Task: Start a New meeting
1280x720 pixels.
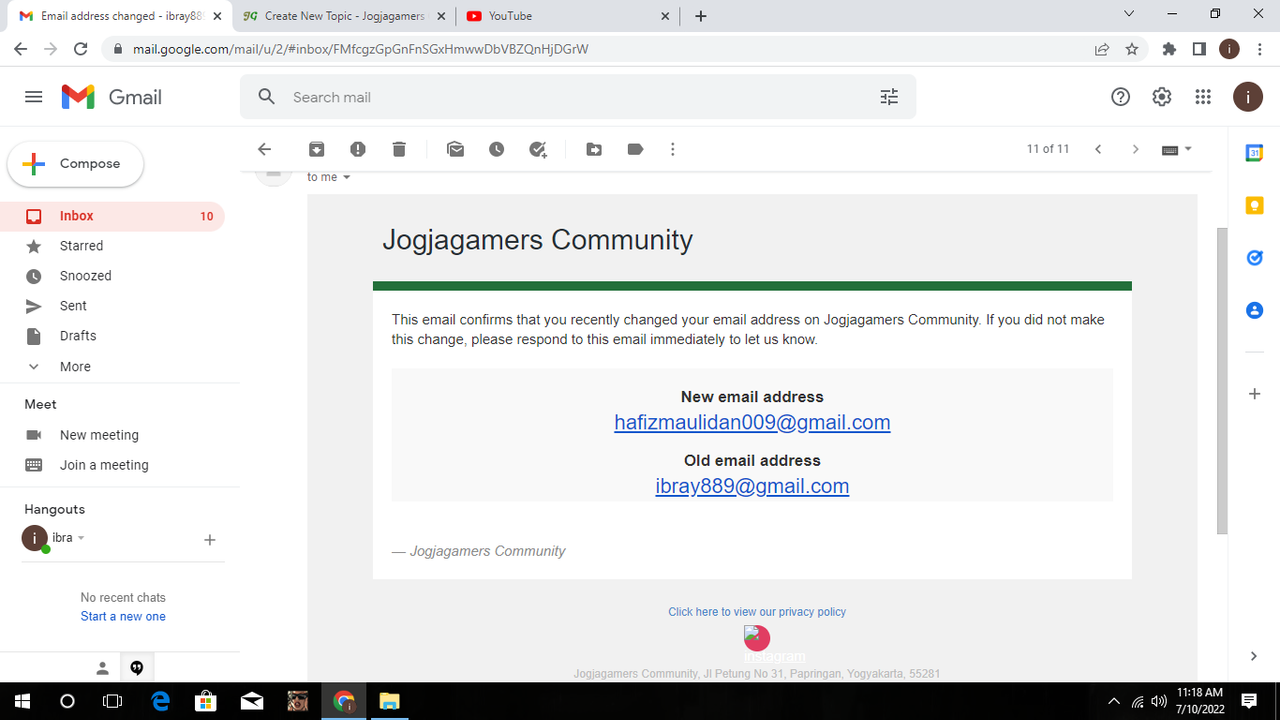Action: (x=99, y=435)
